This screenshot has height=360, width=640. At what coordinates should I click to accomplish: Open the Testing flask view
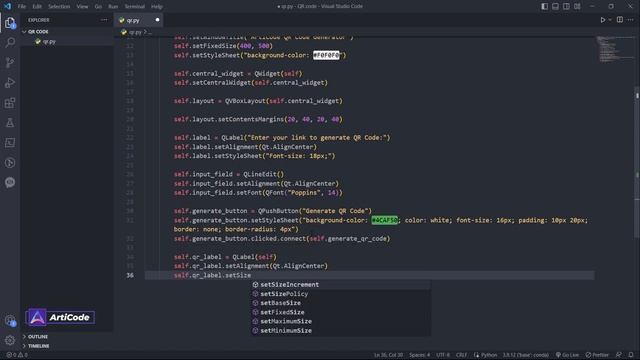coord(10,122)
